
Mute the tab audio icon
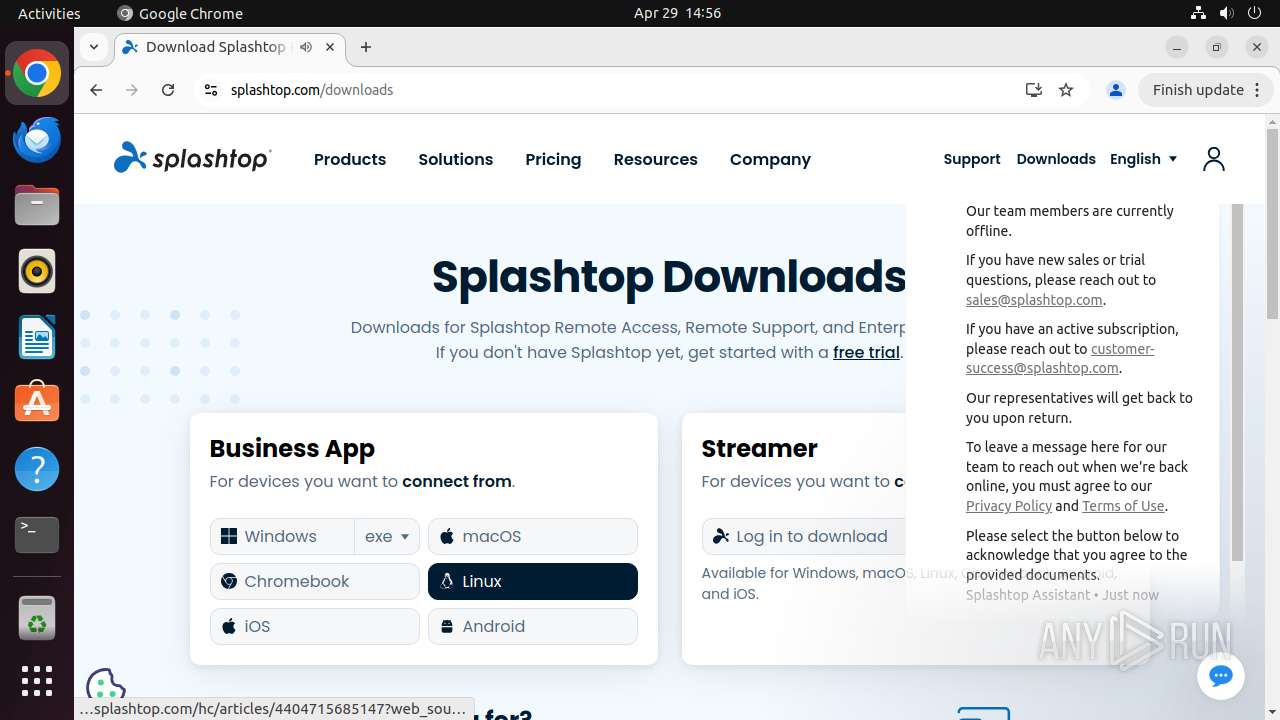306,47
